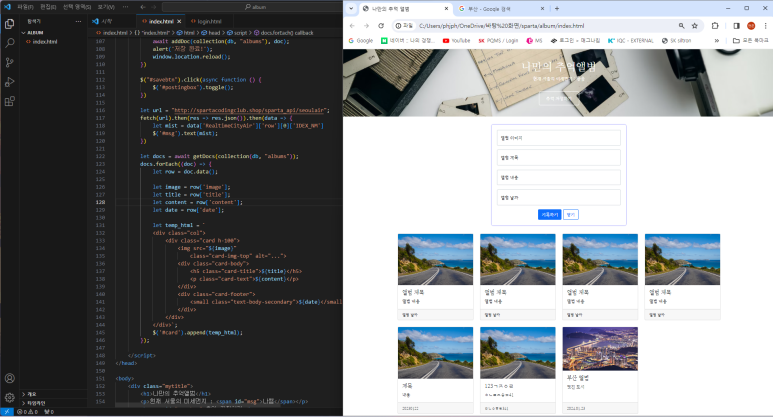The image size is (773, 417).
Task: Open Chrome profile avatar
Action: 751,26
